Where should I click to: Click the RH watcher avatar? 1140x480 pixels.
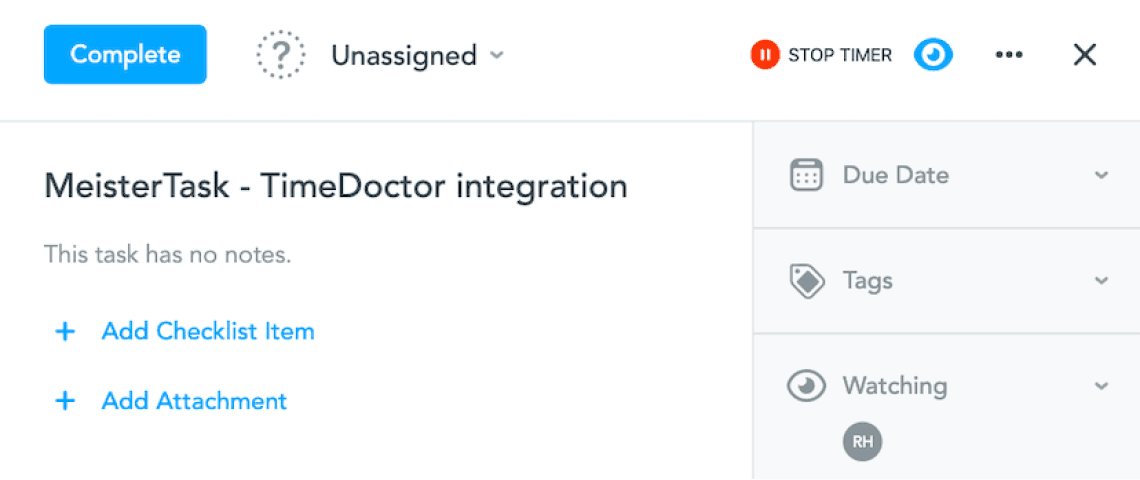coord(862,441)
